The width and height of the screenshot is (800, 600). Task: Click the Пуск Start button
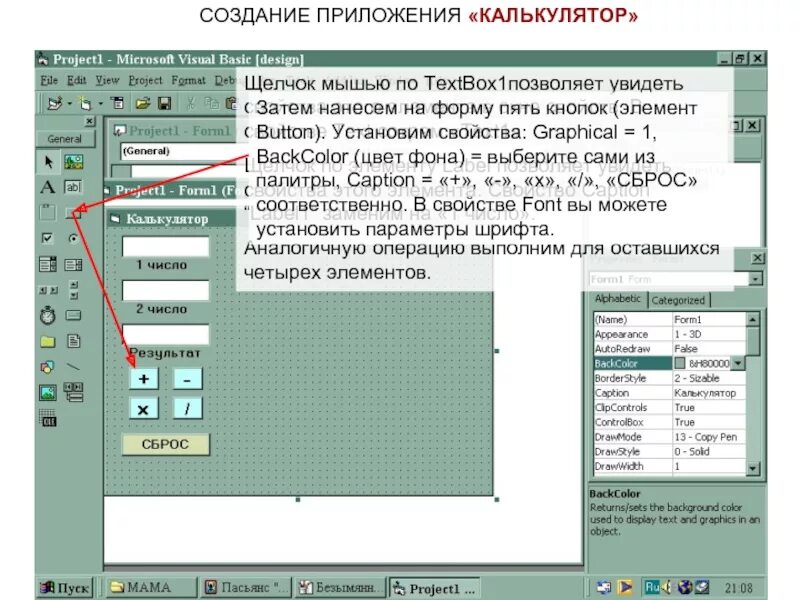[65, 588]
